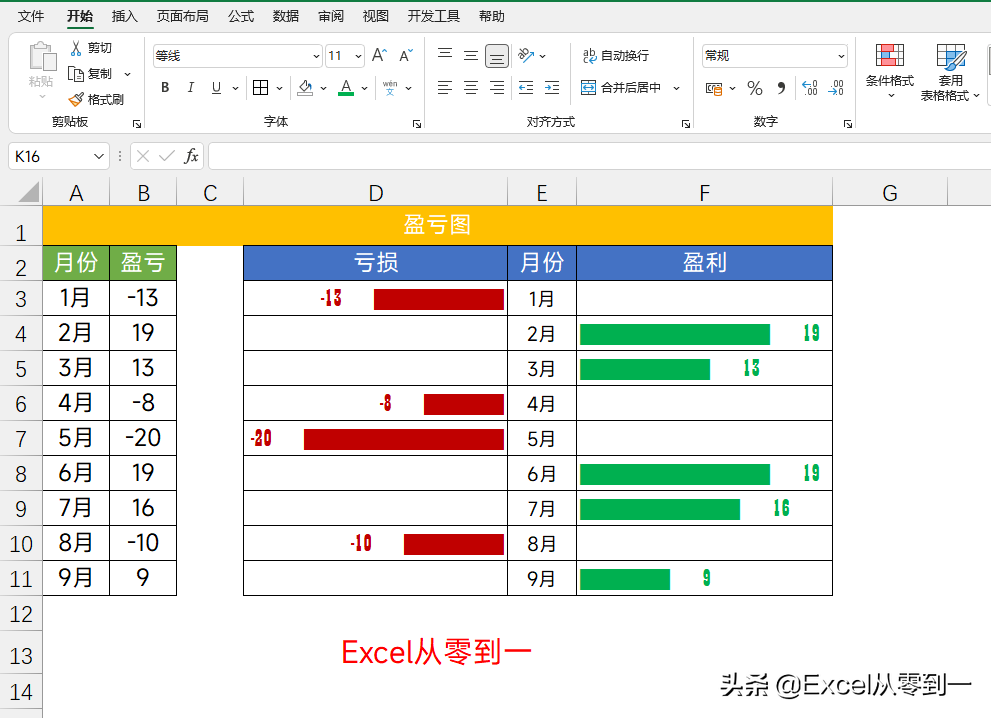Open Conditional Formatting (条件格式)

tap(890, 71)
